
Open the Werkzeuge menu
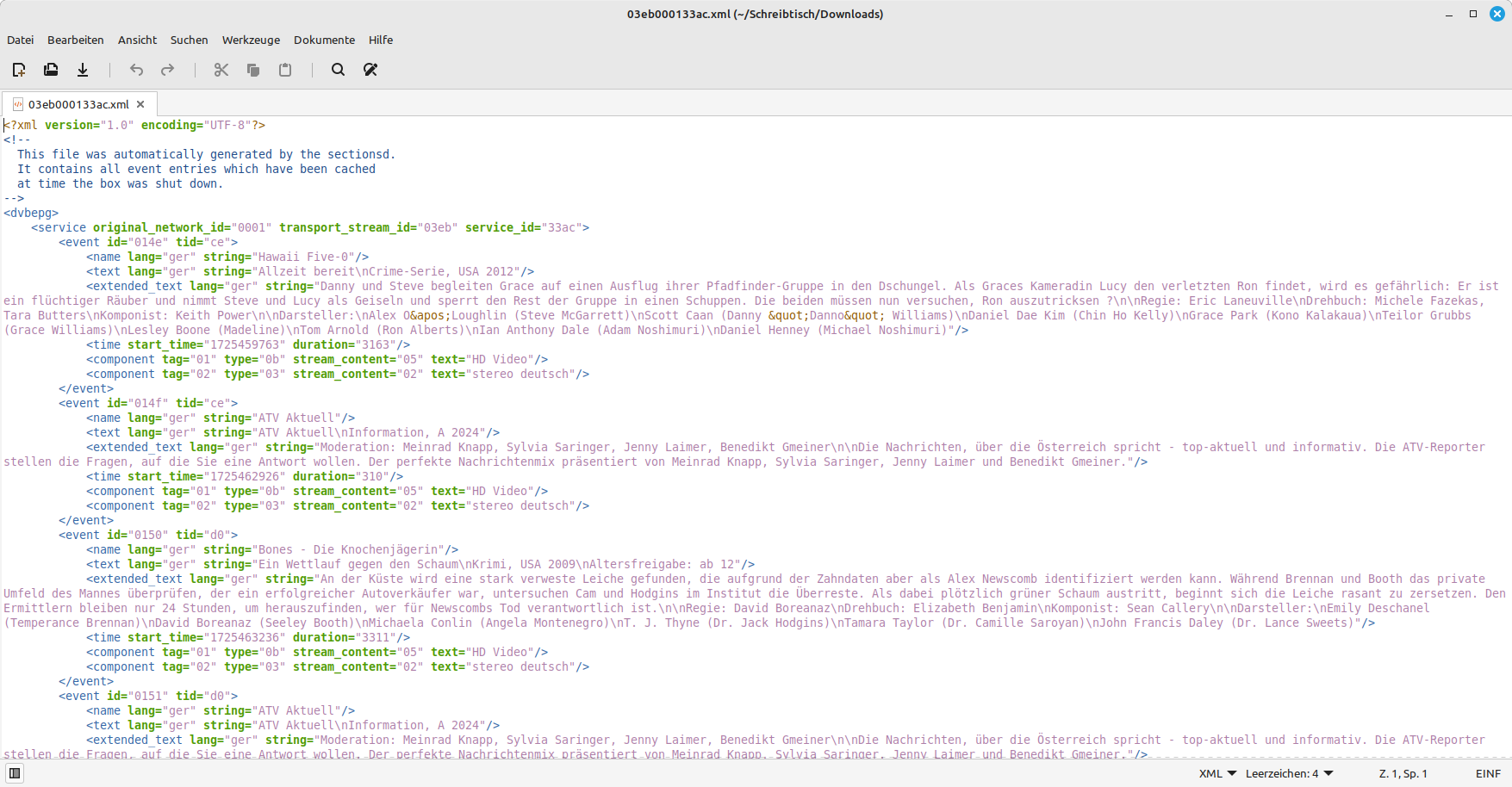251,40
